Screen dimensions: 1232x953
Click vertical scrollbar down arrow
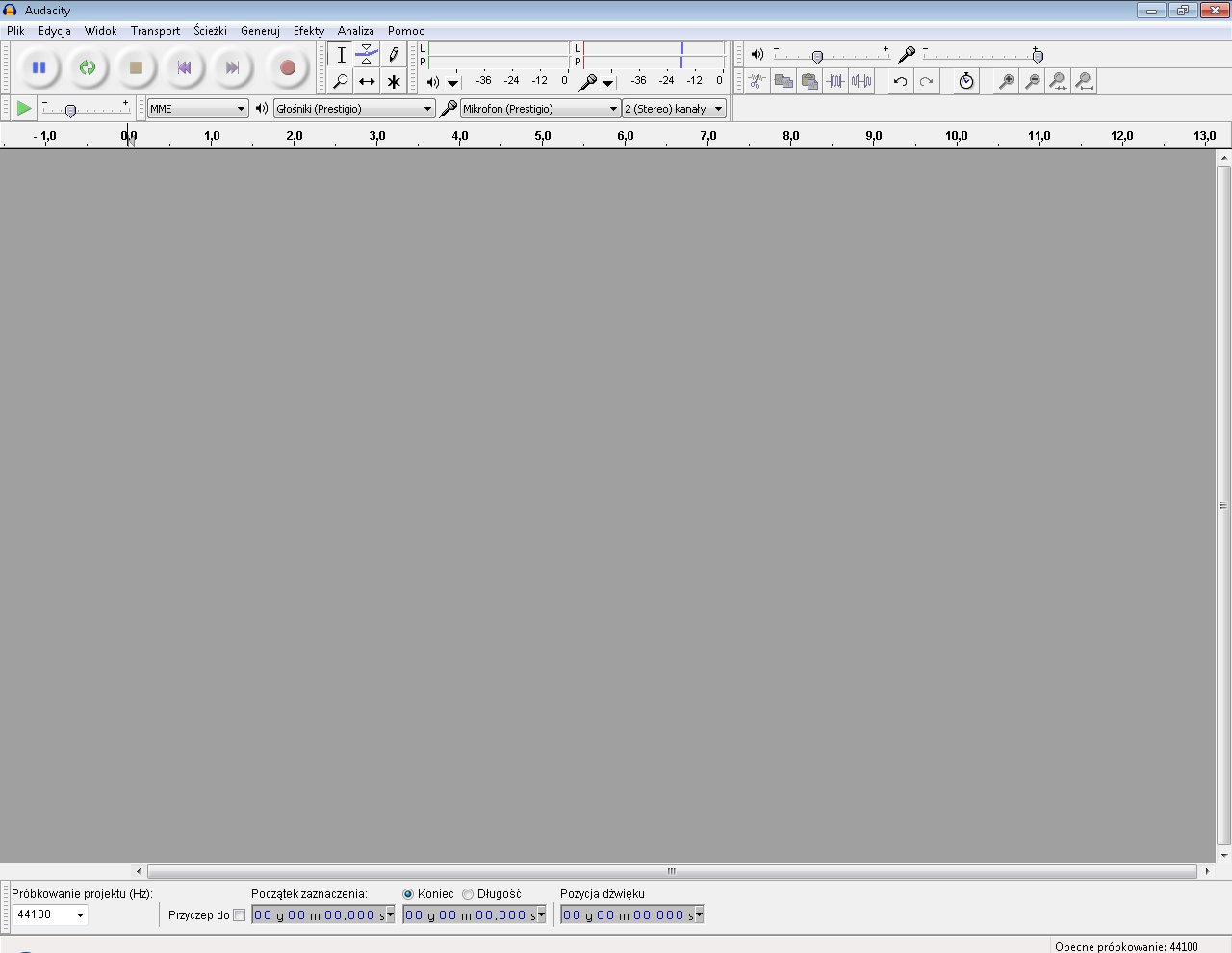[x=1224, y=856]
